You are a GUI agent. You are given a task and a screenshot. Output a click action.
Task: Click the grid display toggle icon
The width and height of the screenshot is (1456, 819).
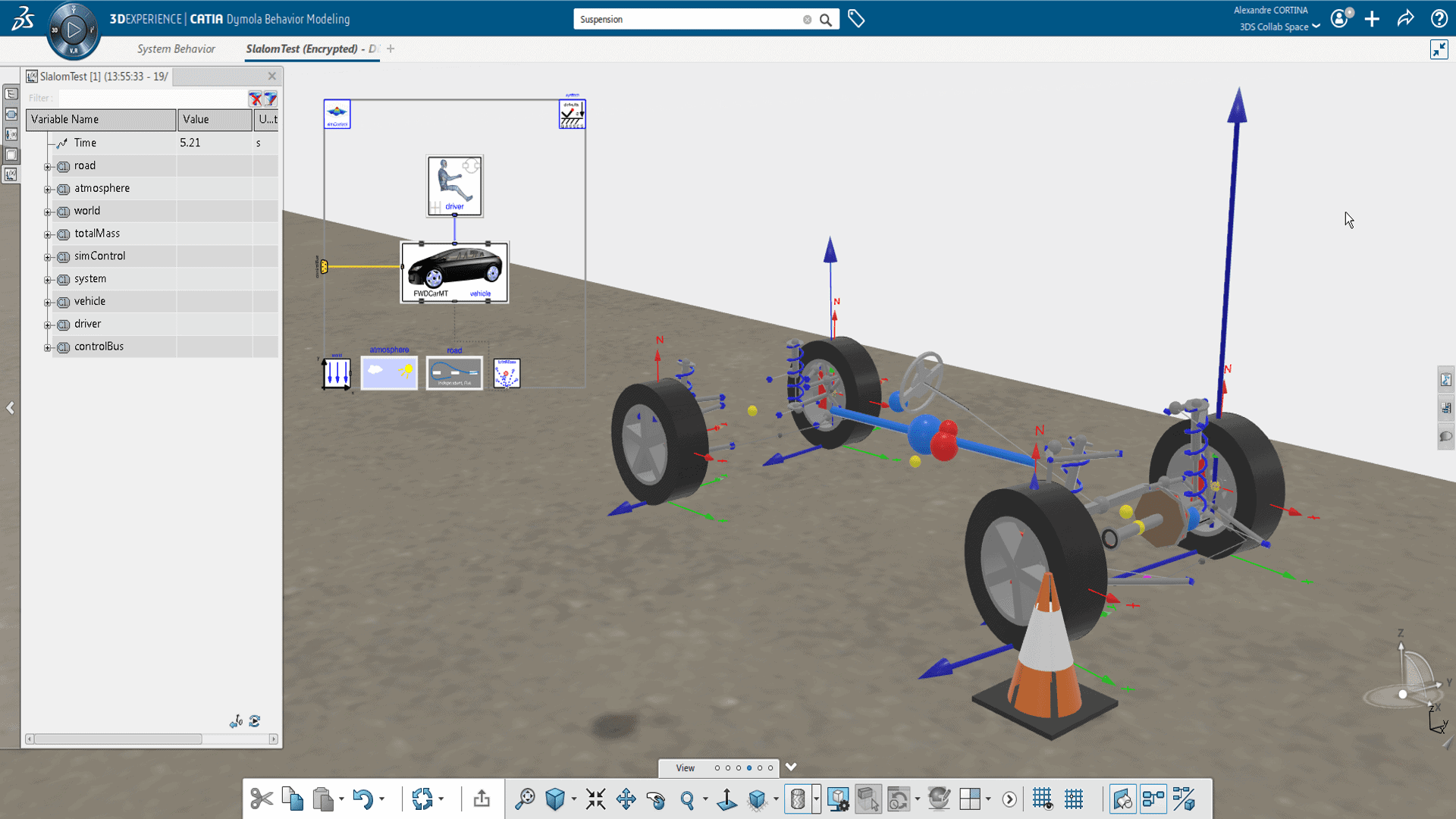pos(1043,798)
